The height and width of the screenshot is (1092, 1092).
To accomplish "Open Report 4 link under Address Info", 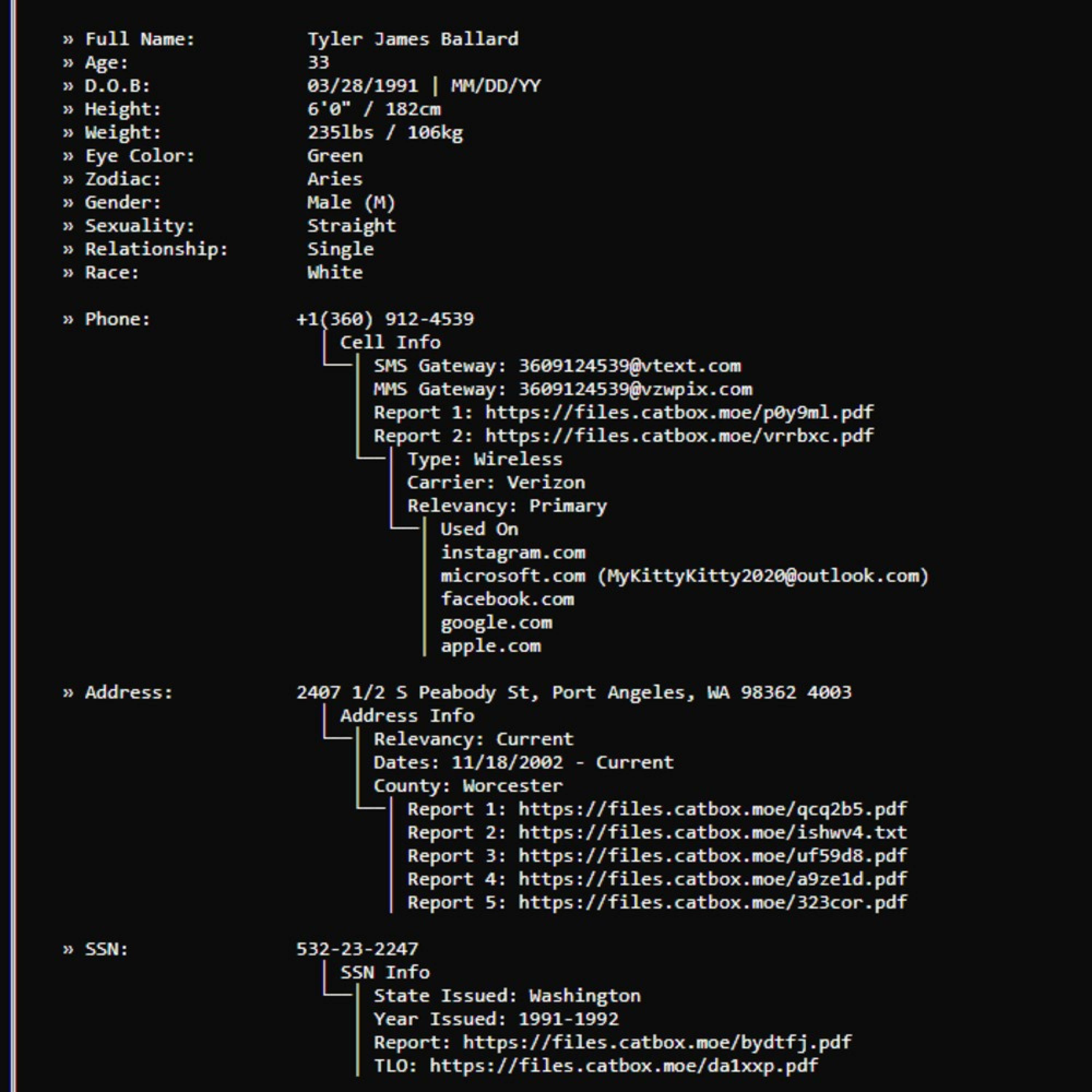I will (712, 879).
